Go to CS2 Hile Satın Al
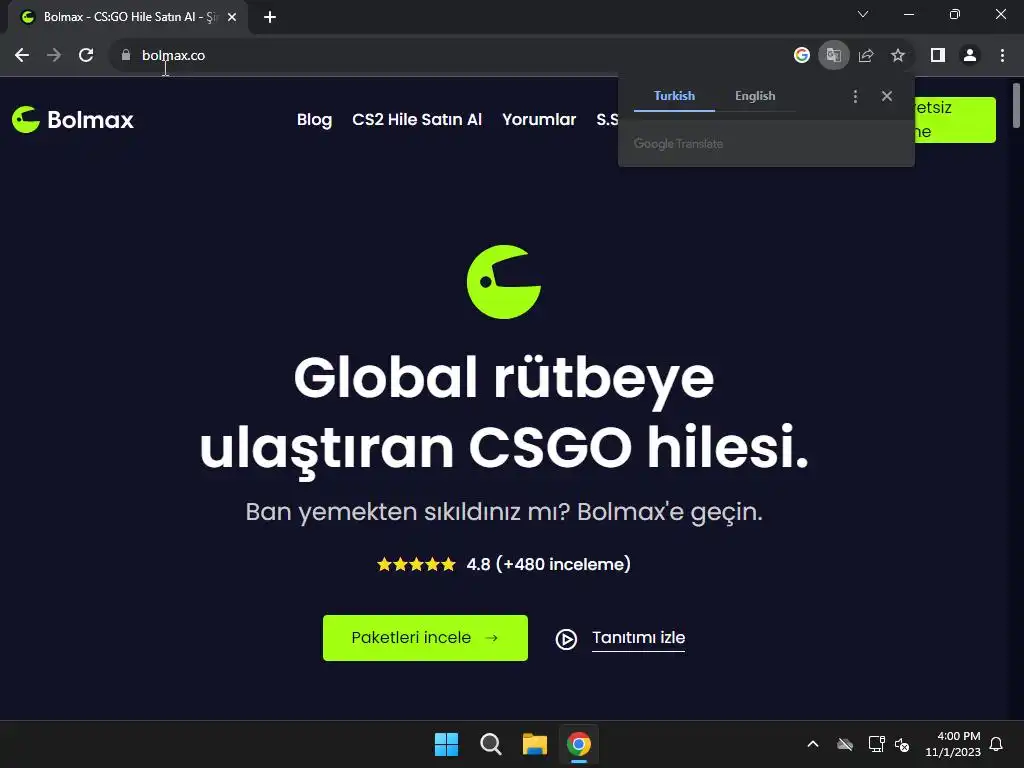This screenshot has width=1024, height=768. click(417, 120)
